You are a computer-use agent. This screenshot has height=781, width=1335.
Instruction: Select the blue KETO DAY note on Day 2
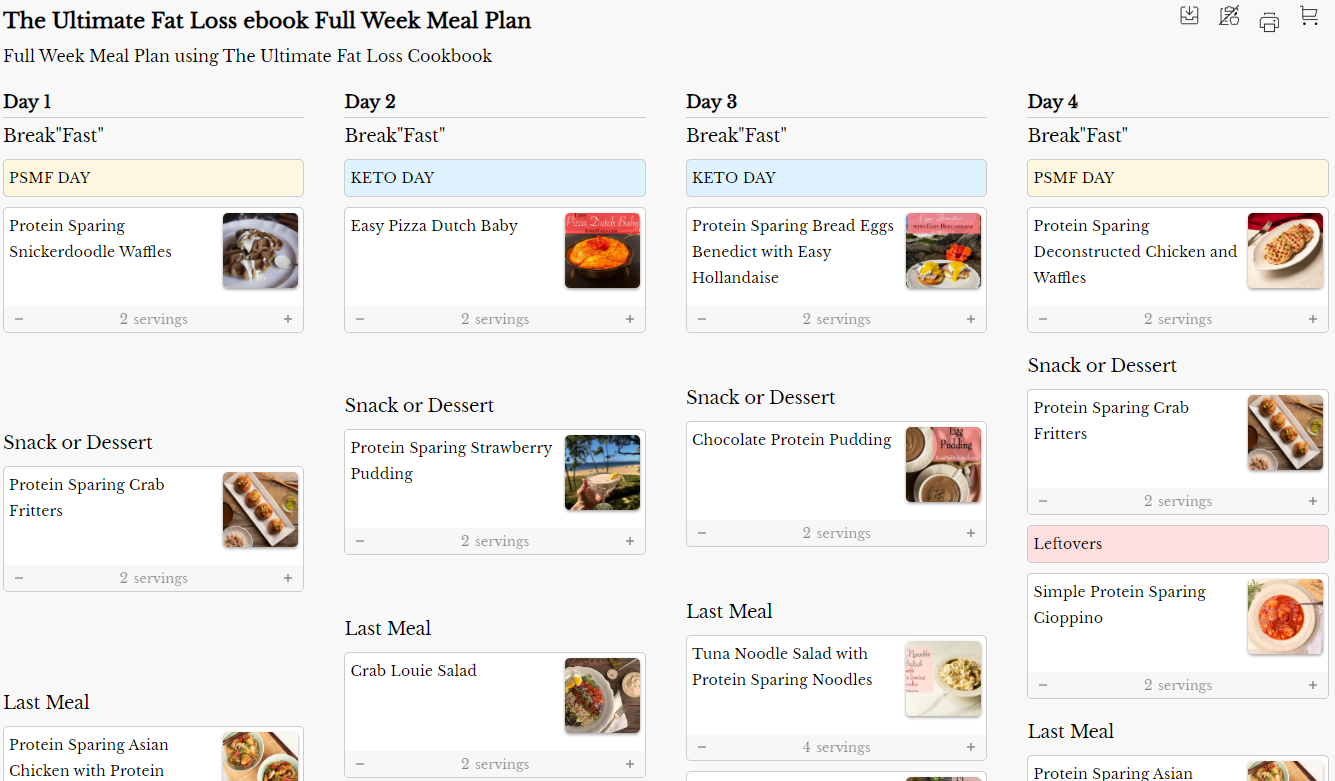[x=494, y=178]
